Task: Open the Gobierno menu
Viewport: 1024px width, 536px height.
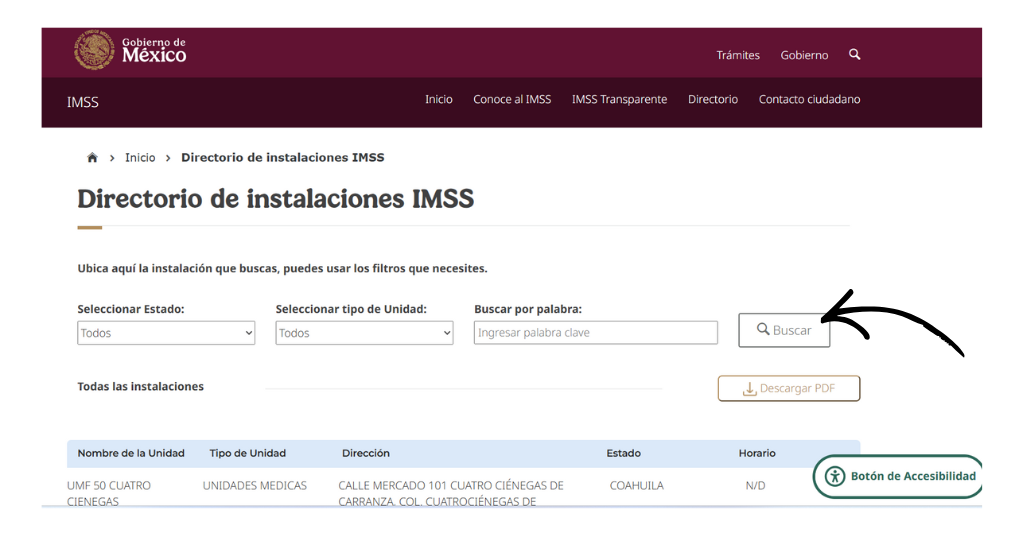Action: click(x=804, y=55)
